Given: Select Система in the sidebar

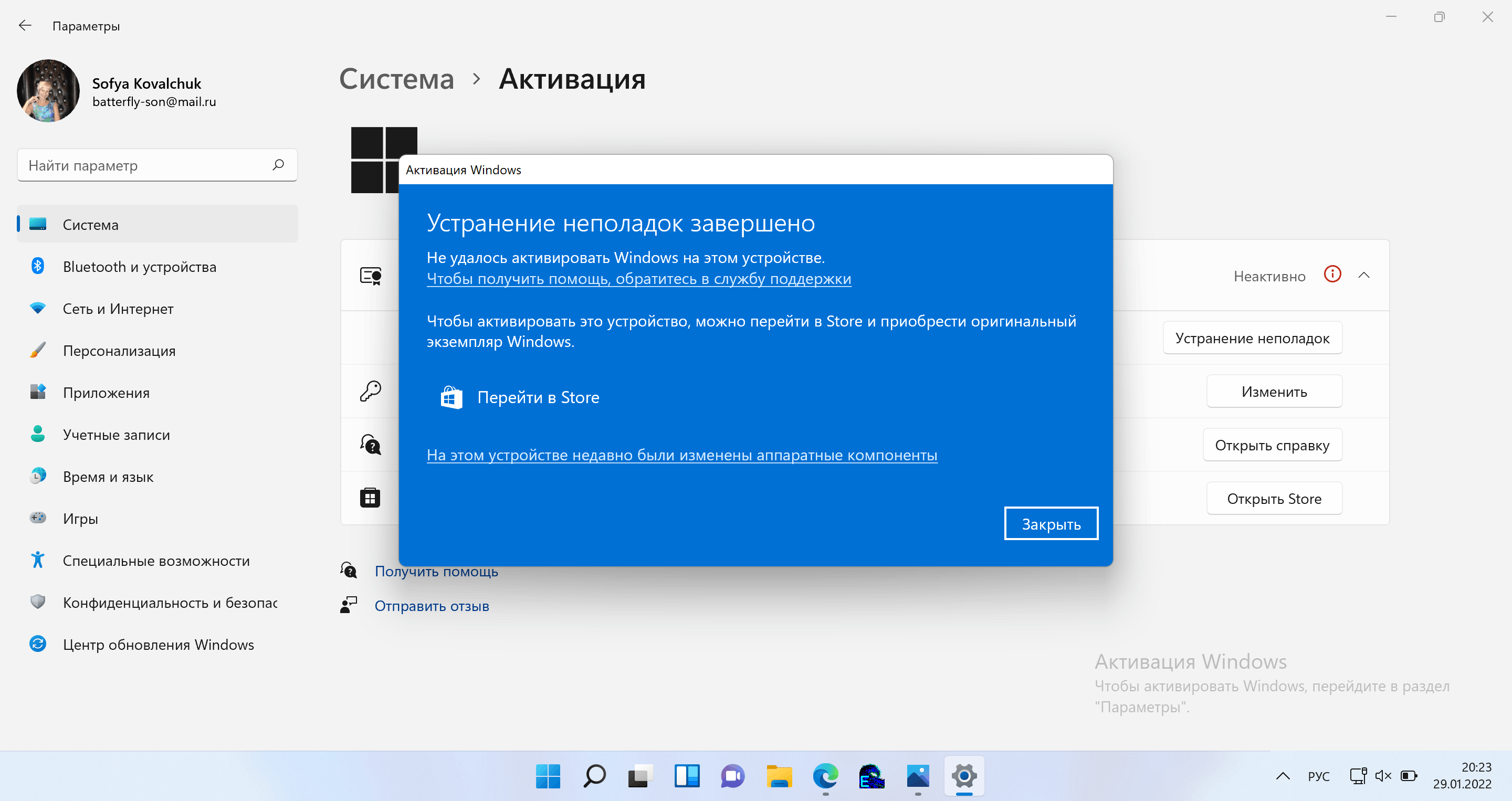Looking at the screenshot, I should point(157,224).
